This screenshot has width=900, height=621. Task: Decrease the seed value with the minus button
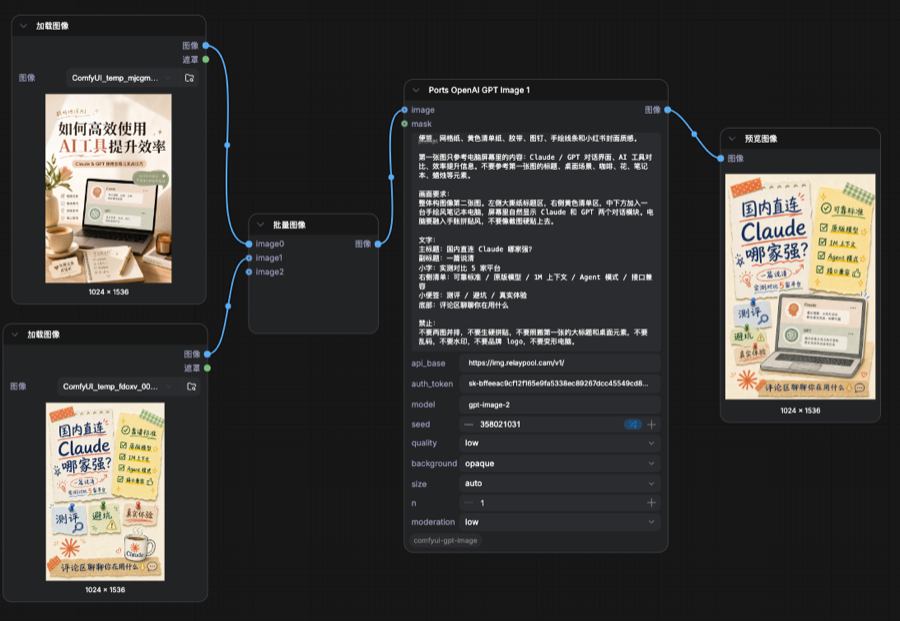[469, 425]
